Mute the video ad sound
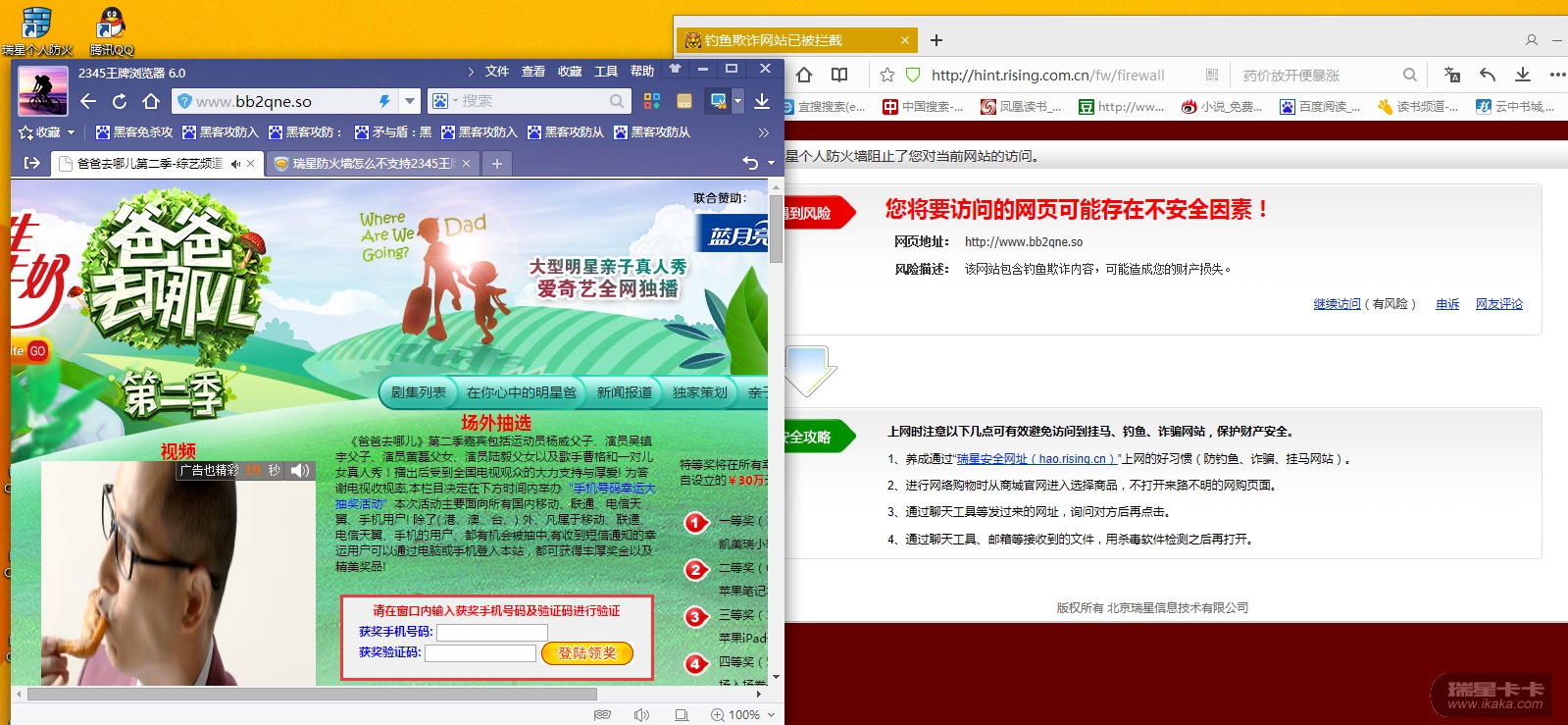Viewport: 1568px width, 725px height. (300, 470)
